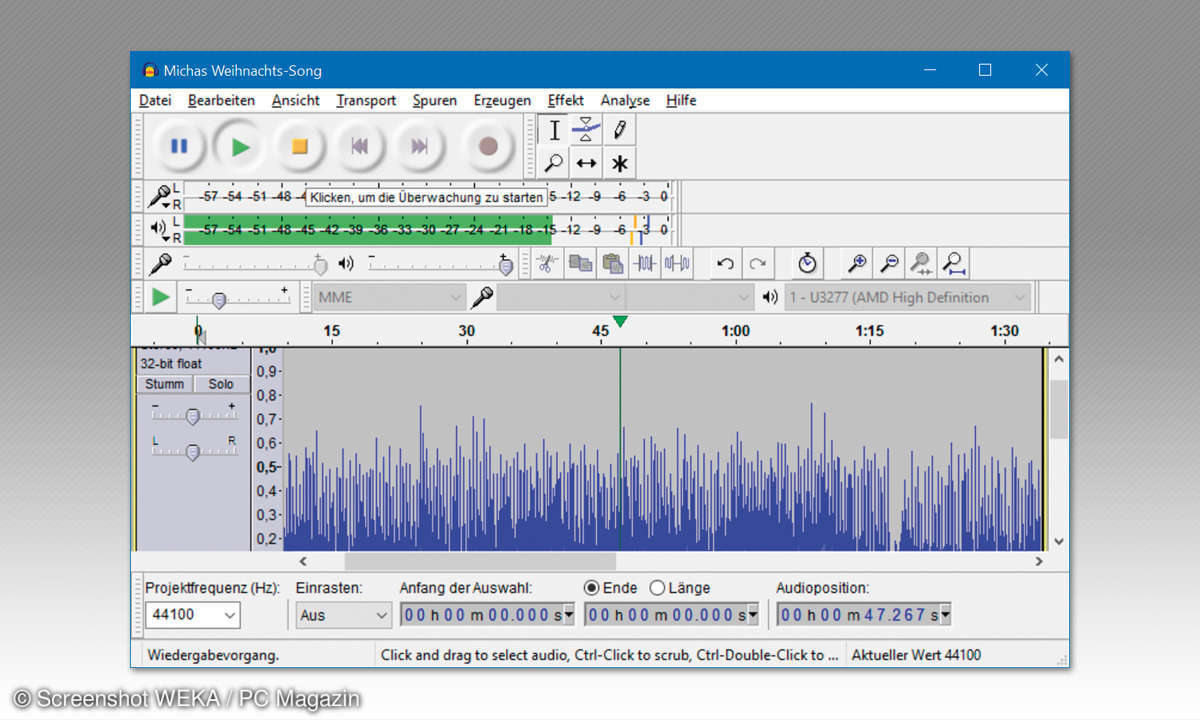Screen dimensions: 1200x720
Task: Open the Analyse menu
Action: pos(625,100)
